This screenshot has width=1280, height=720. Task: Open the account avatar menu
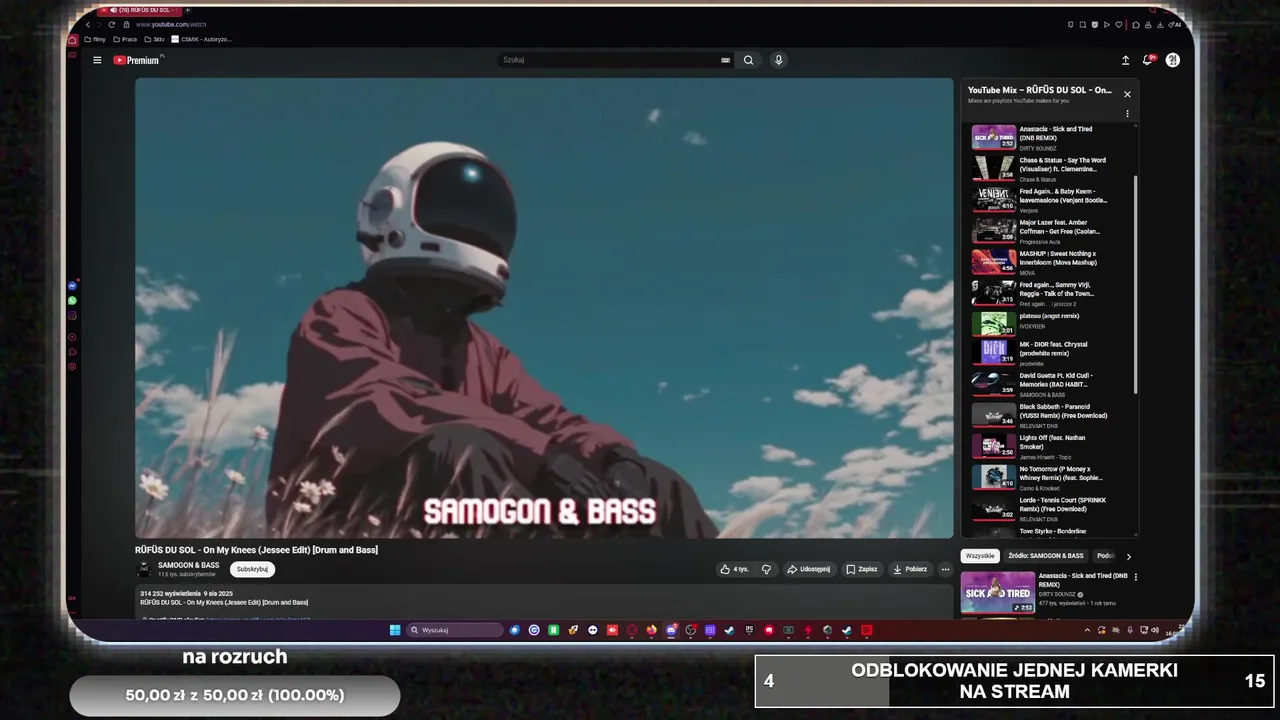(x=1173, y=60)
